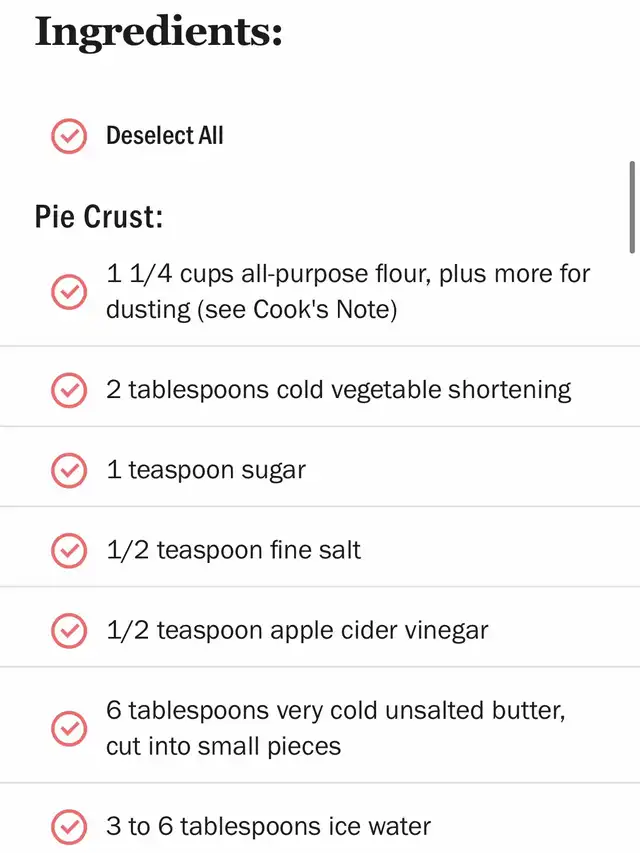Viewport: 640px width, 853px height.
Task: Uncheck the 1 teaspoon sugar checkbox
Action: coord(69,470)
